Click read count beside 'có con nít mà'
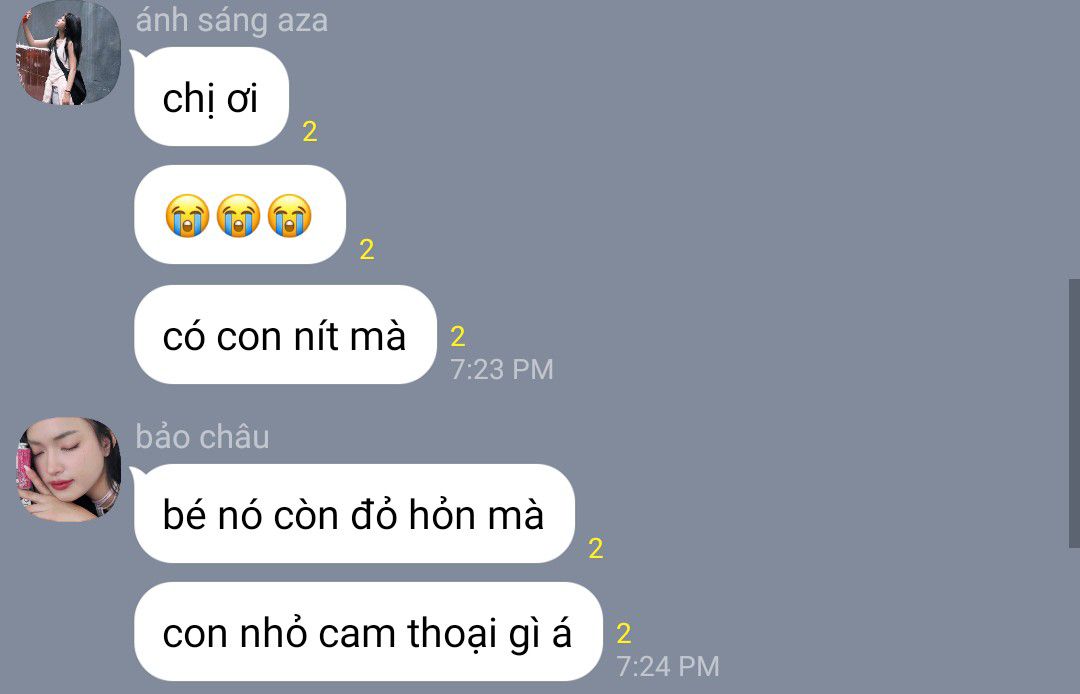Screen dimensions: 1080x694 [x=458, y=337]
